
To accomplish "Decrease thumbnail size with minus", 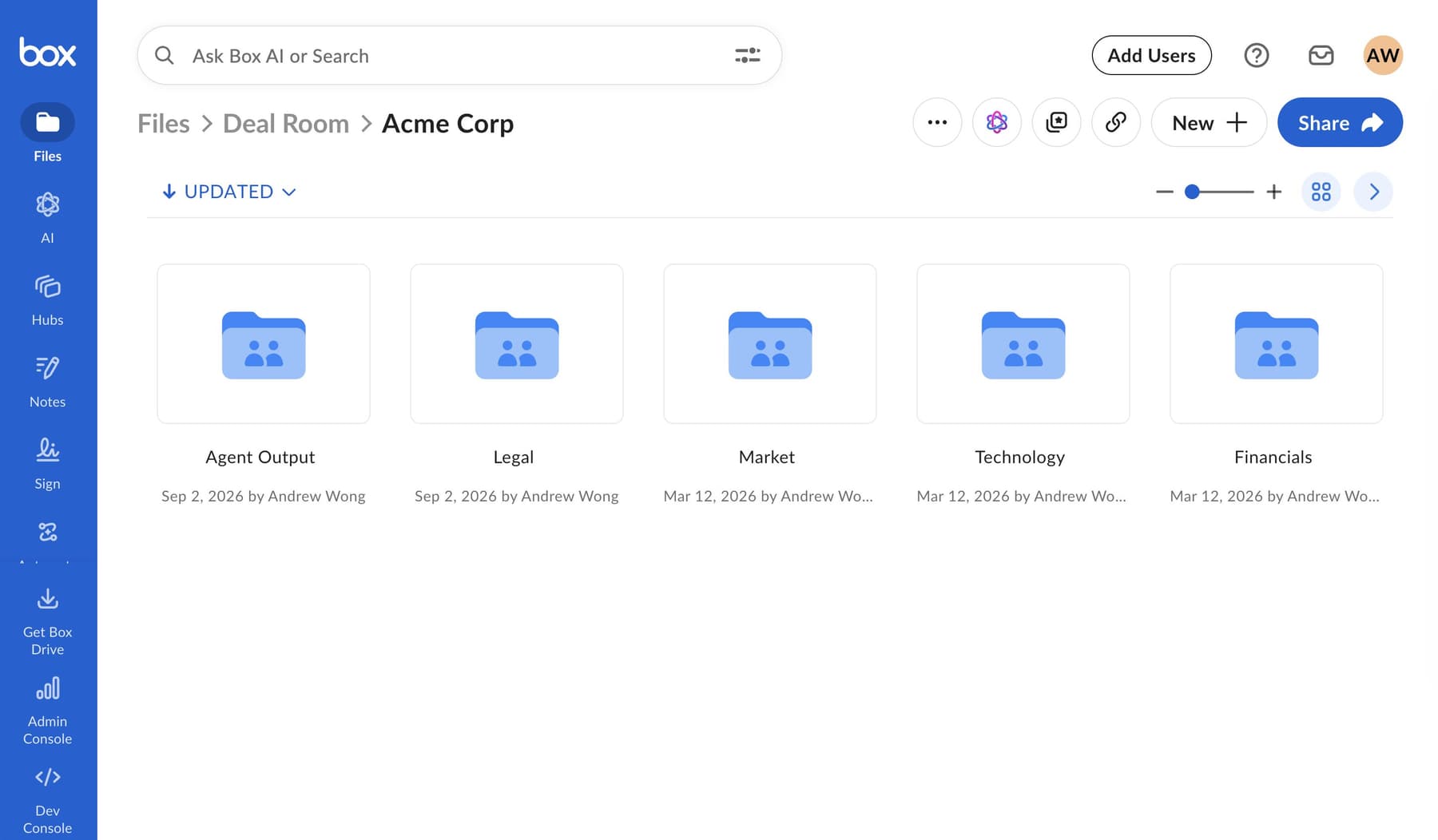I will [x=1165, y=192].
